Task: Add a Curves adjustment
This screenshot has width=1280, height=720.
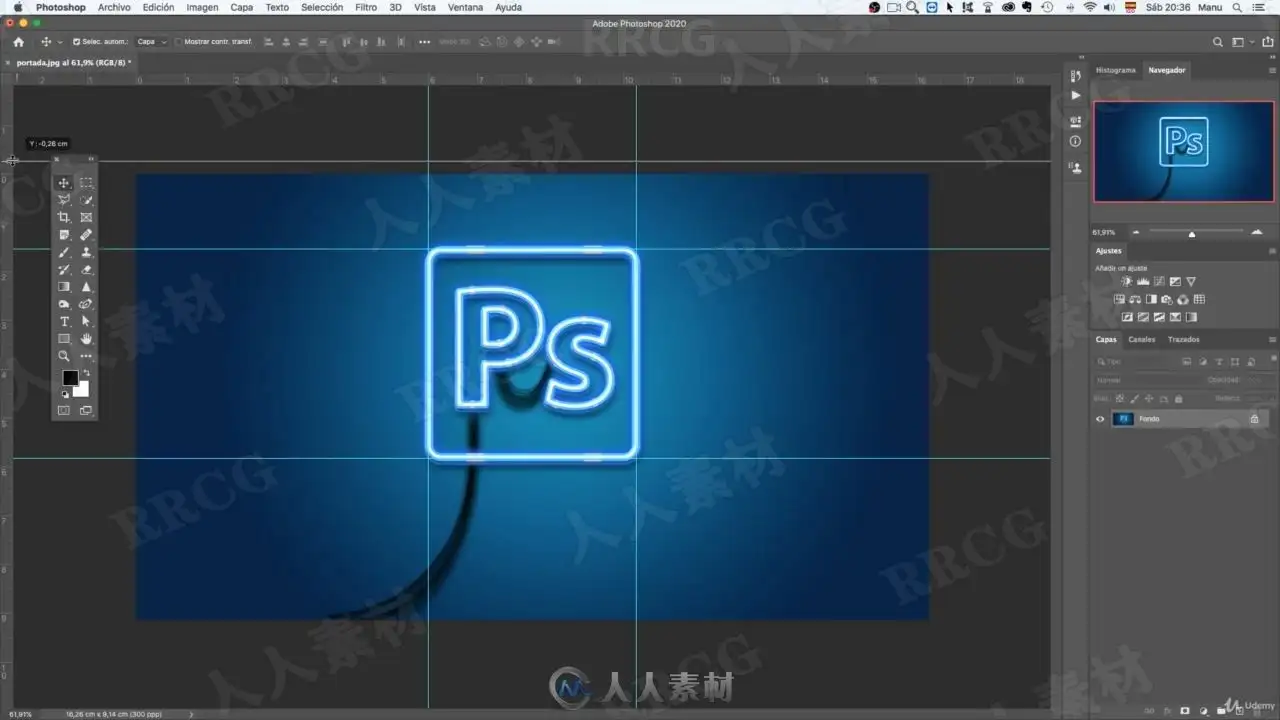Action: tap(1159, 282)
